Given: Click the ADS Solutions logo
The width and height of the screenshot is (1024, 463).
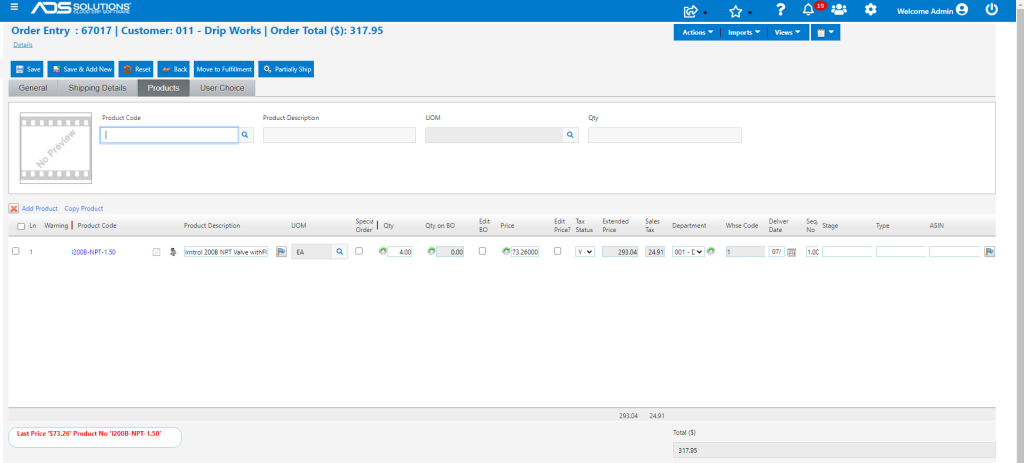Looking at the screenshot, I should (x=81, y=8).
